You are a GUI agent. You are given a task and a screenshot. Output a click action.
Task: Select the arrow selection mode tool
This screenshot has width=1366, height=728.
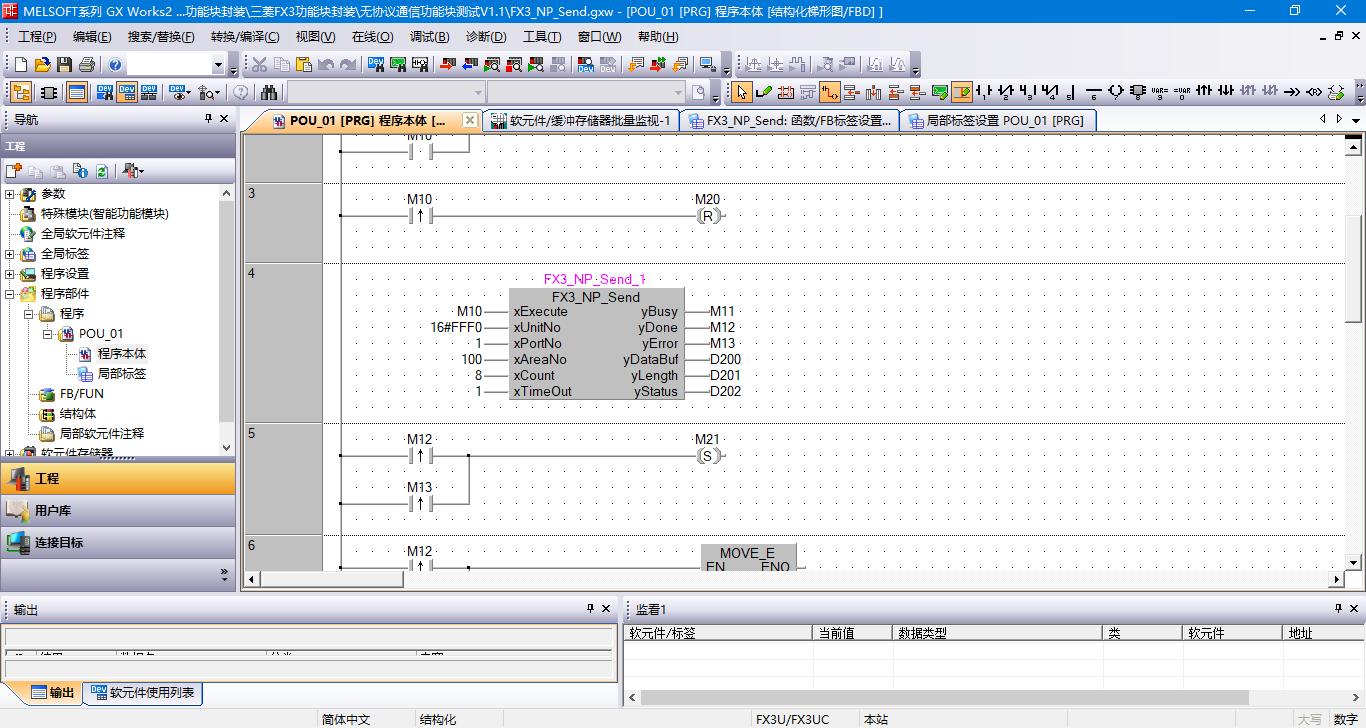pos(741,93)
